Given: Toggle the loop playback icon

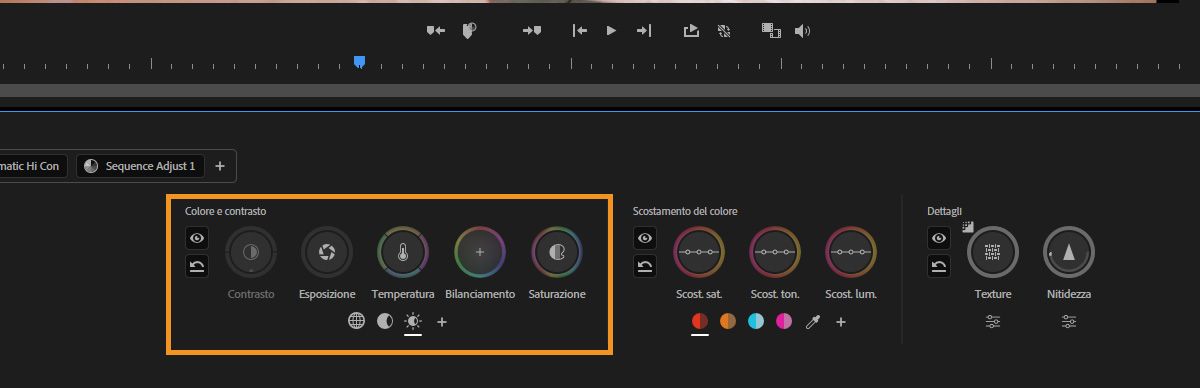Looking at the screenshot, I should (x=725, y=31).
